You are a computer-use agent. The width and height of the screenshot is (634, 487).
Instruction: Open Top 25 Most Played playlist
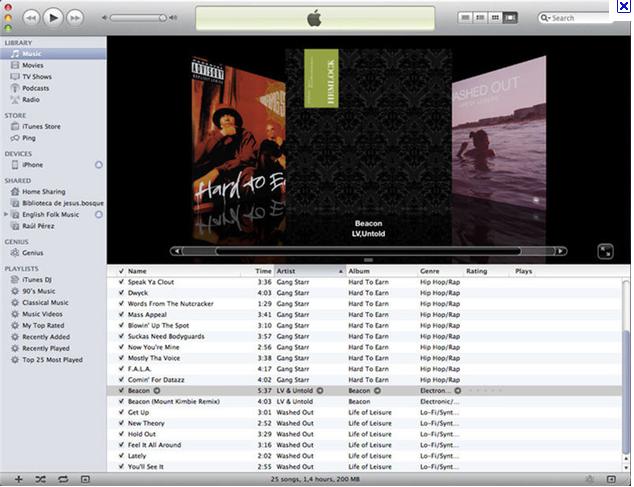[52, 360]
